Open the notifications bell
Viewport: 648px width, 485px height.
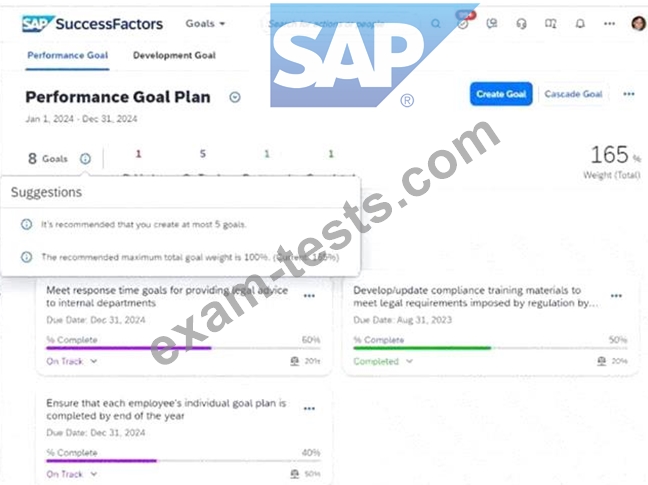point(580,24)
